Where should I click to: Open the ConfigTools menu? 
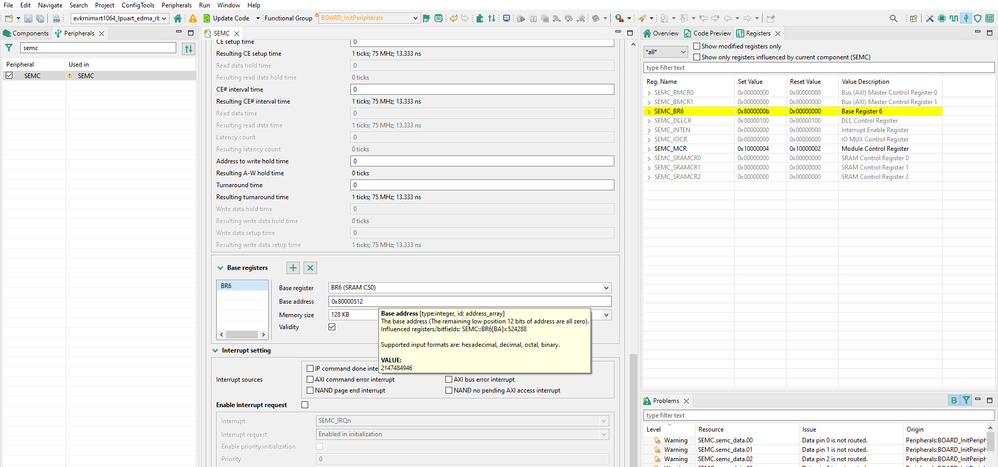click(x=138, y=5)
